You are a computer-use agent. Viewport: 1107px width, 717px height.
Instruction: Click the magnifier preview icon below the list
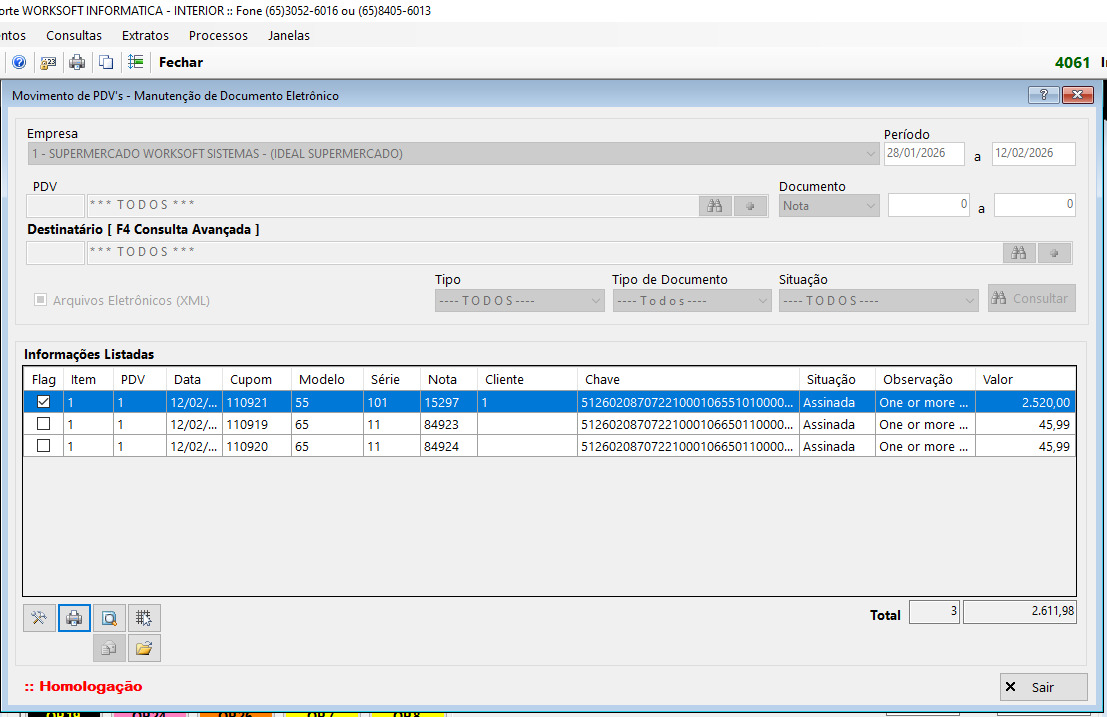pos(109,618)
